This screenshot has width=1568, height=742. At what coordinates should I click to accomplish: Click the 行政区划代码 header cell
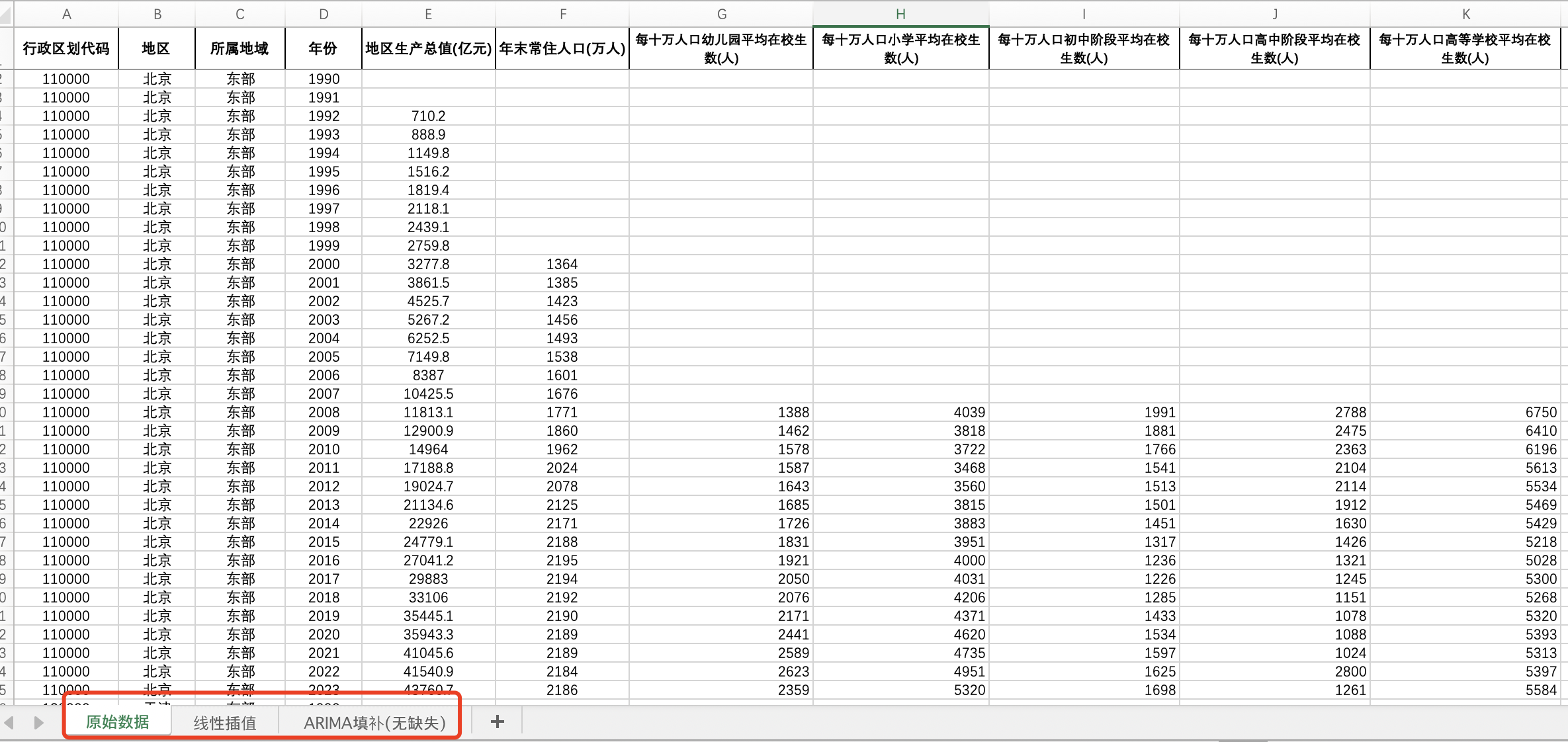coord(66,48)
